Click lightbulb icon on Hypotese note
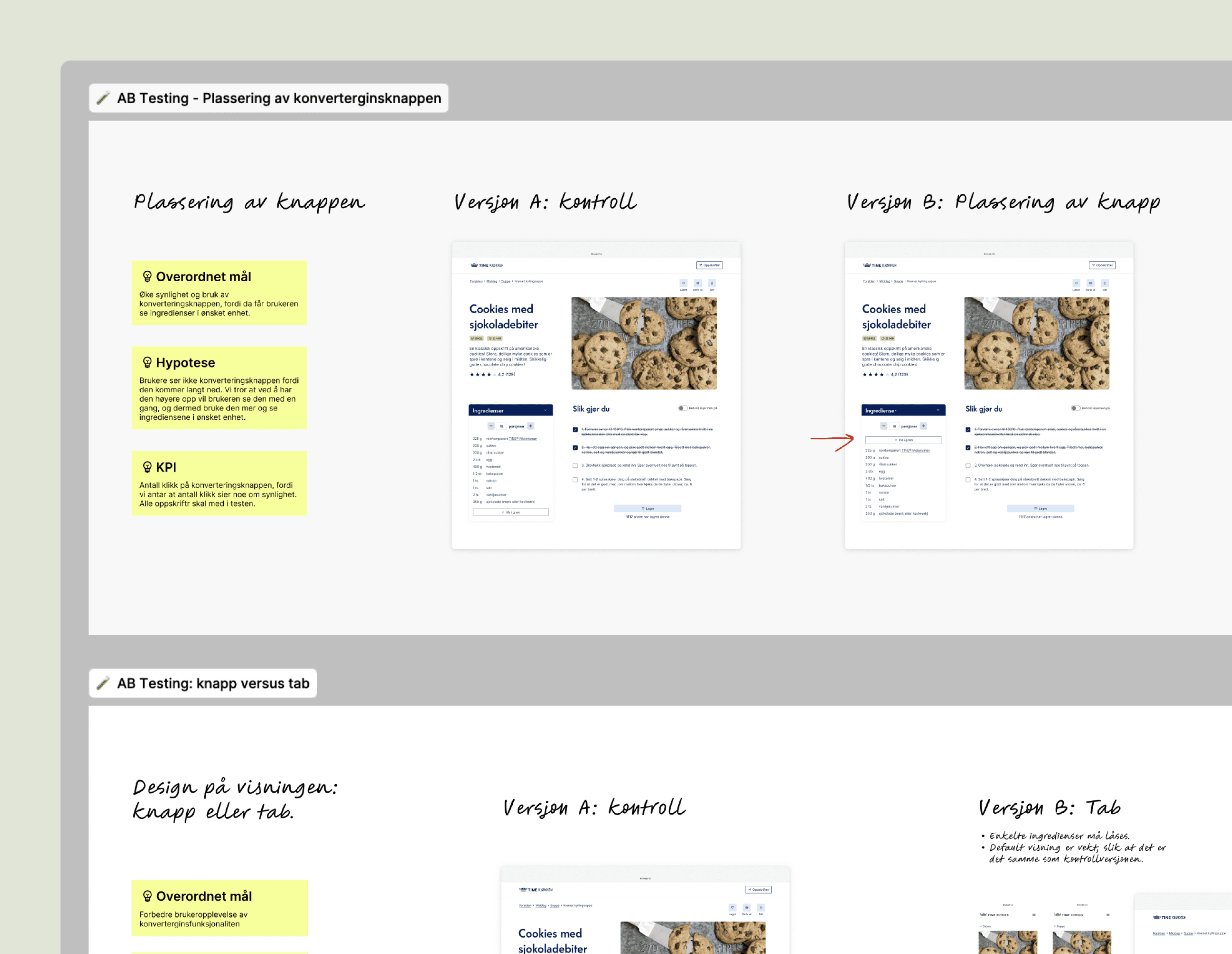The height and width of the screenshot is (954, 1232). [x=147, y=362]
